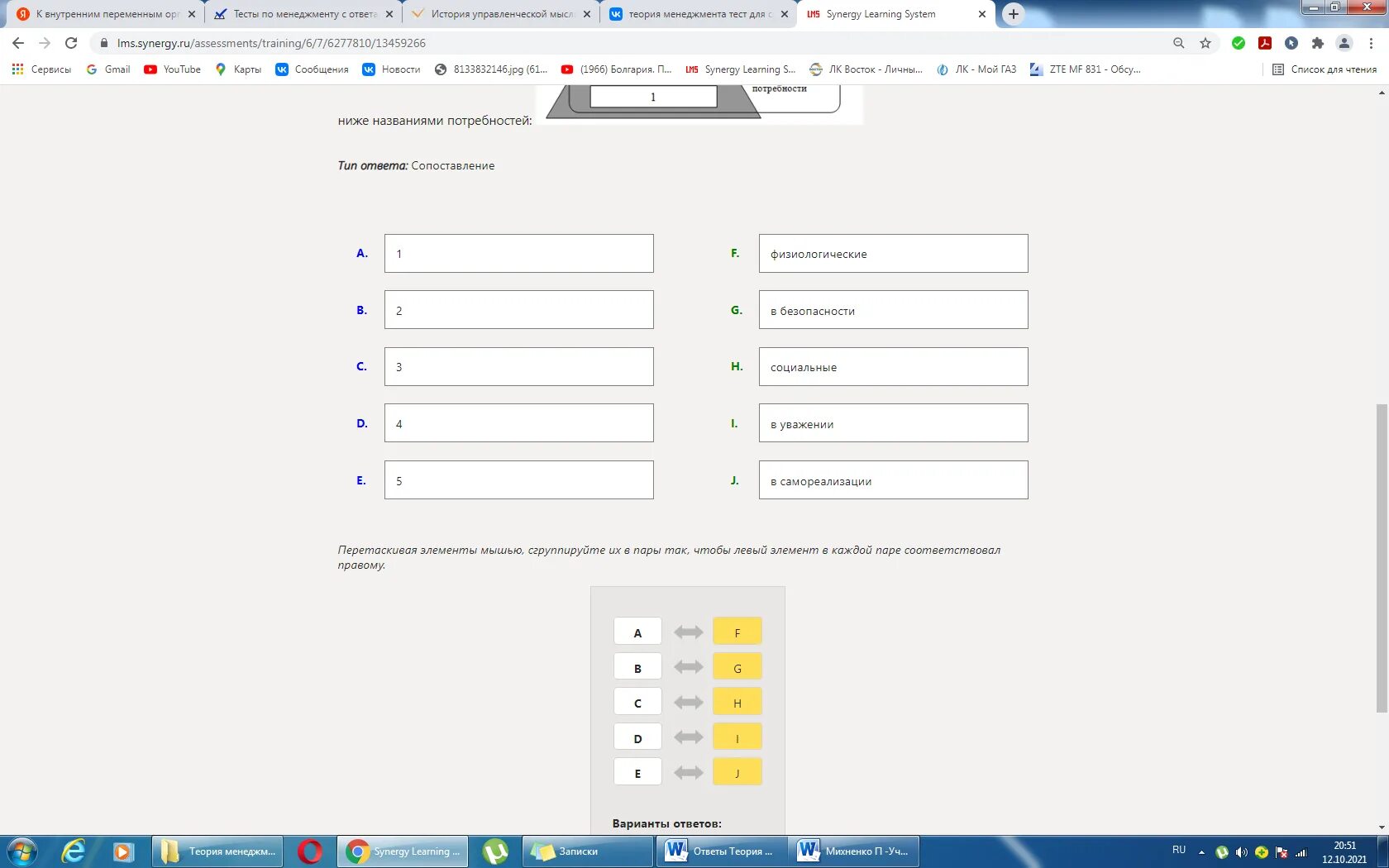Open the YouTube bookmark
1389x868 pixels.
173,69
